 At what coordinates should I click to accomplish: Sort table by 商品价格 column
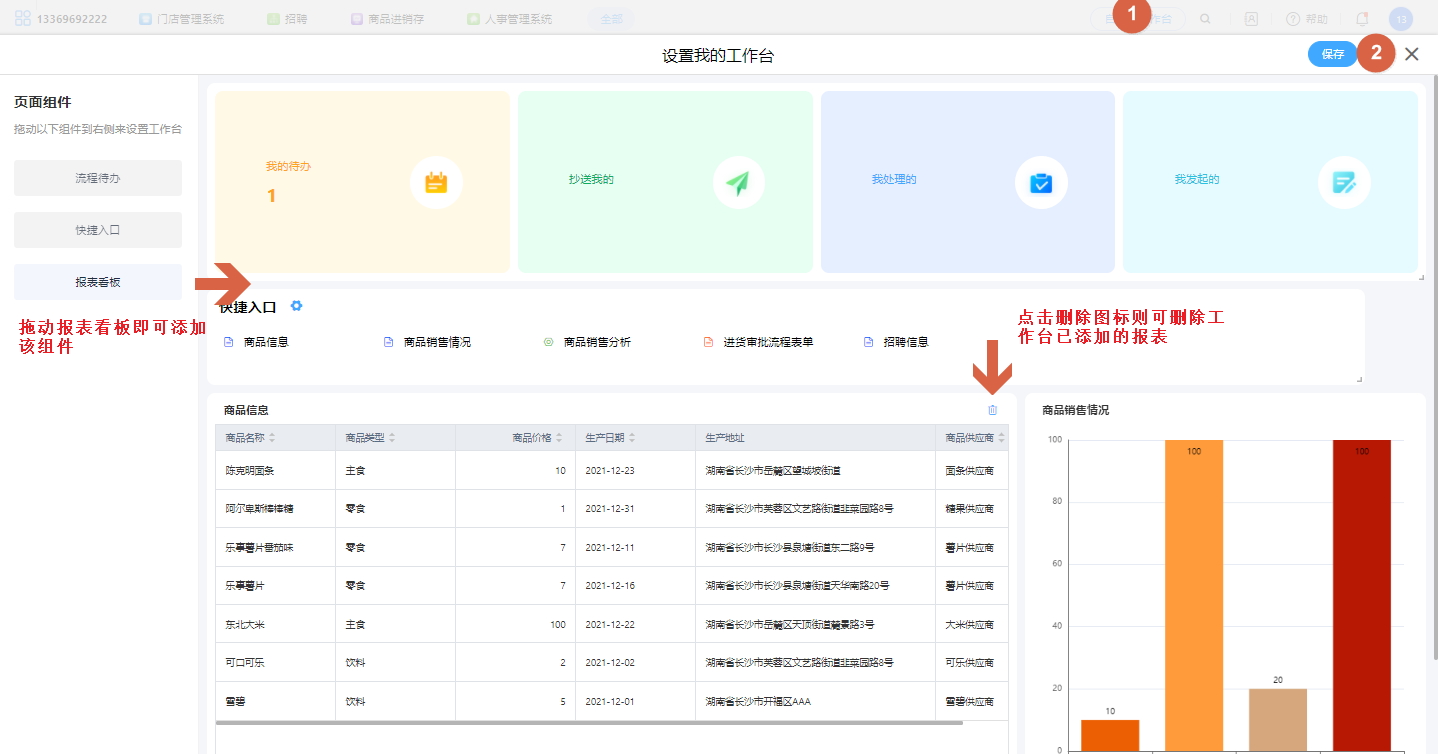pos(559,438)
